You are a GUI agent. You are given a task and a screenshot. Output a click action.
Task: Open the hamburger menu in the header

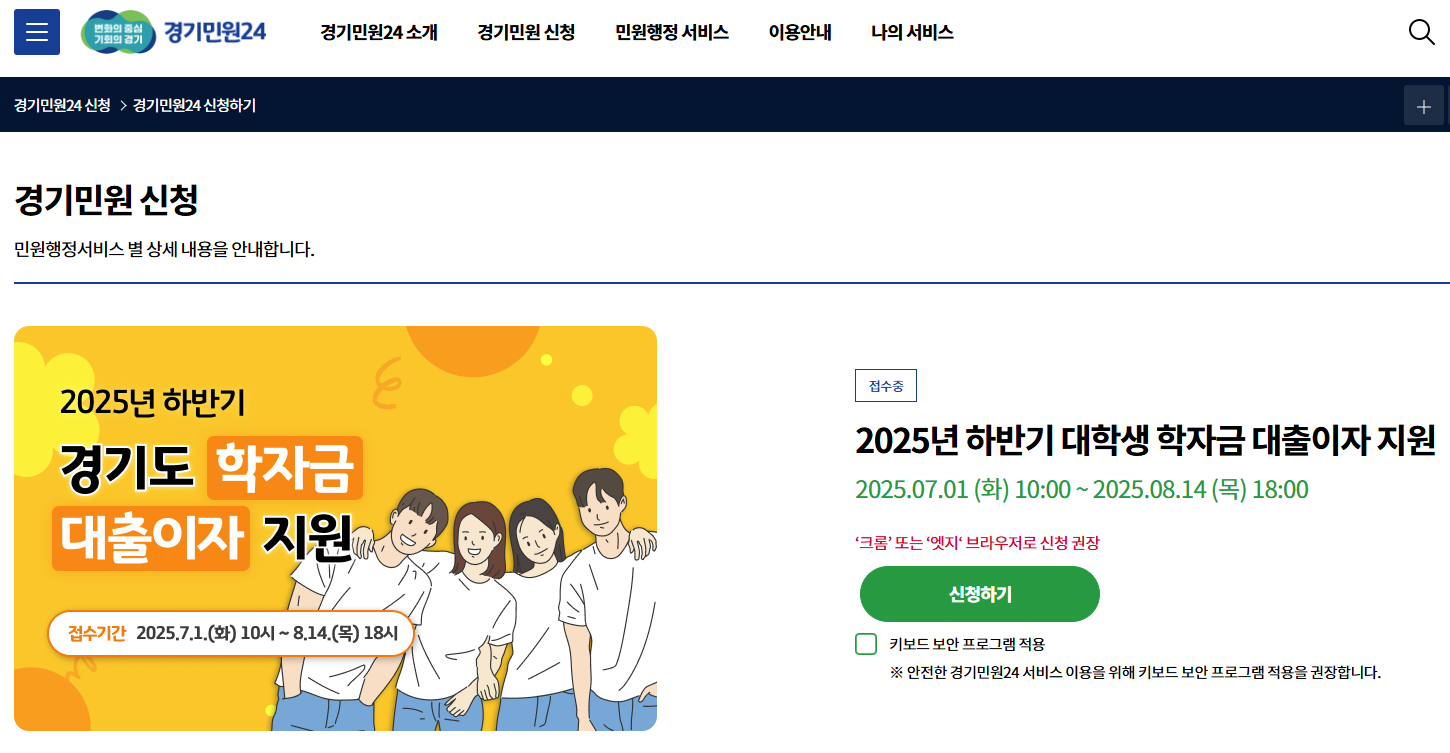[37, 32]
